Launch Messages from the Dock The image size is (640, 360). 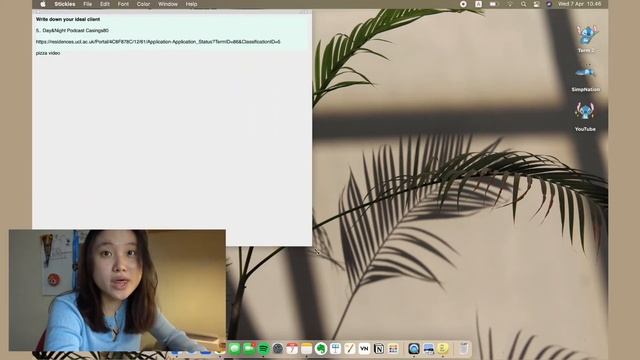click(x=235, y=349)
